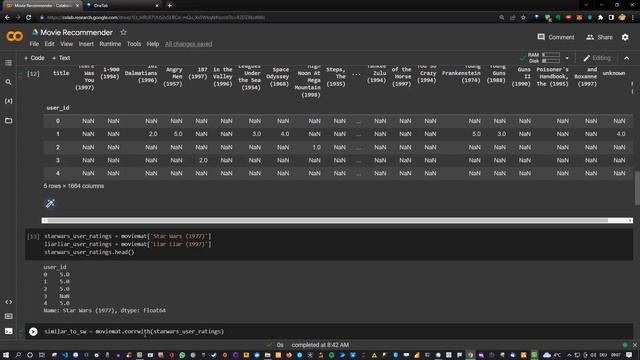The width and height of the screenshot is (640, 360).
Task: Click the Share button
Action: pos(600,37)
